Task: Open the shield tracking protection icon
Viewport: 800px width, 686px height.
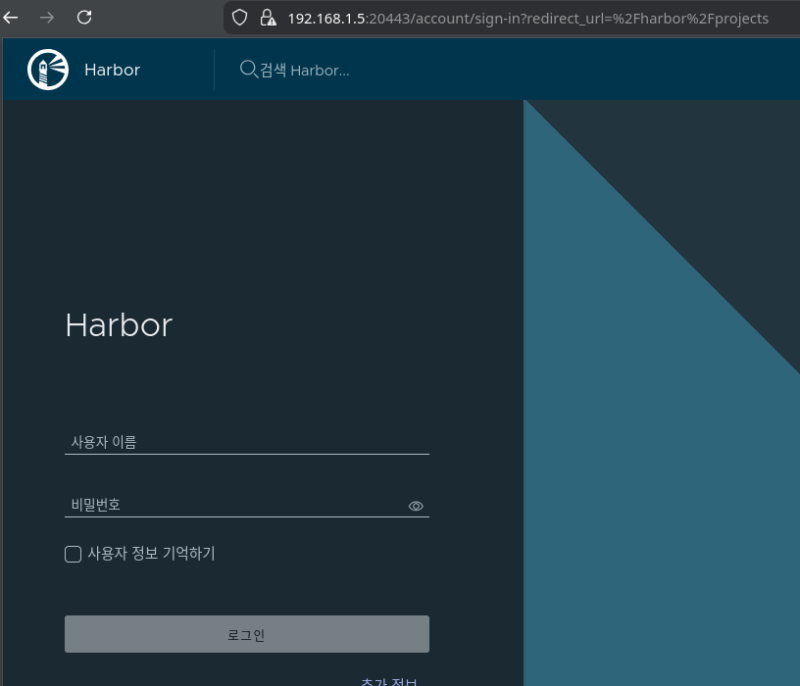Action: tap(239, 18)
